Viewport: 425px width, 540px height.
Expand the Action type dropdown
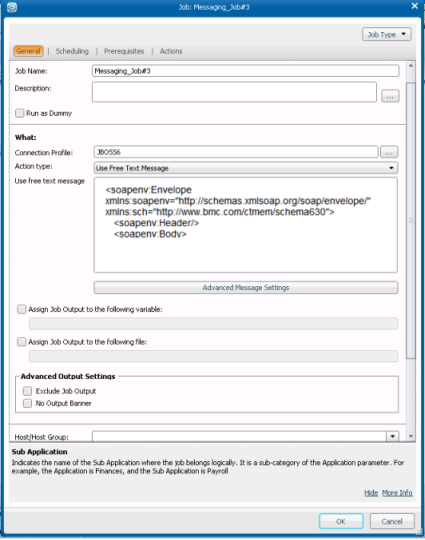pos(246,168)
